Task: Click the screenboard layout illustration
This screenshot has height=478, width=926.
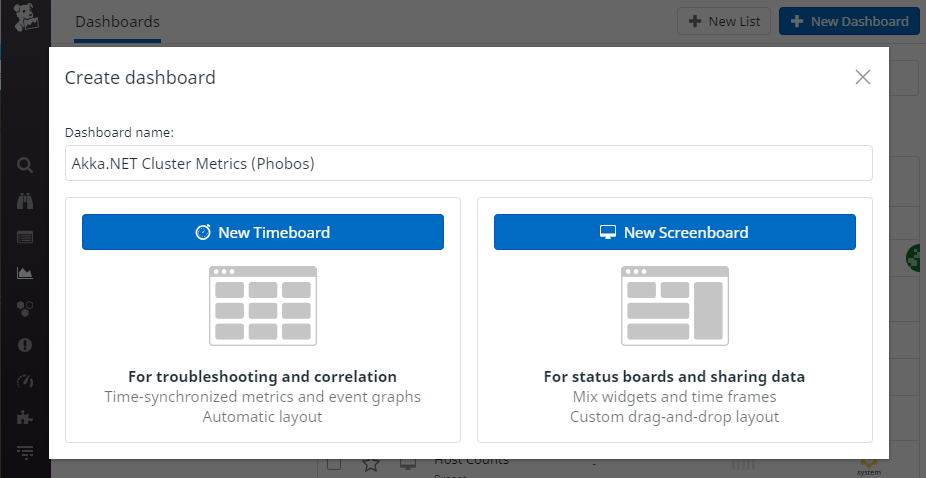Action: [x=674, y=305]
